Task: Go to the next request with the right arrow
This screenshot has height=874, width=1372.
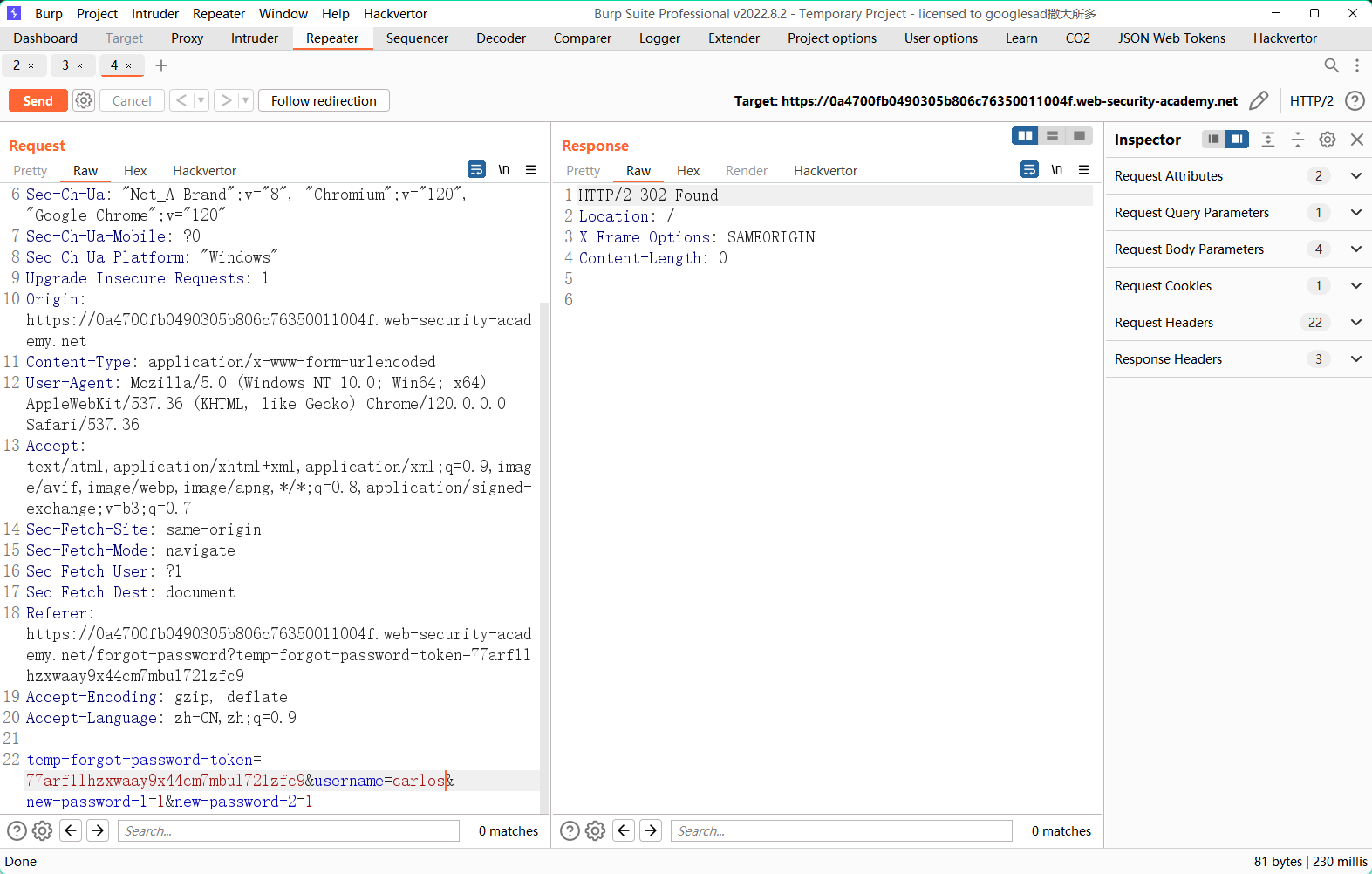Action: pyautogui.click(x=226, y=100)
